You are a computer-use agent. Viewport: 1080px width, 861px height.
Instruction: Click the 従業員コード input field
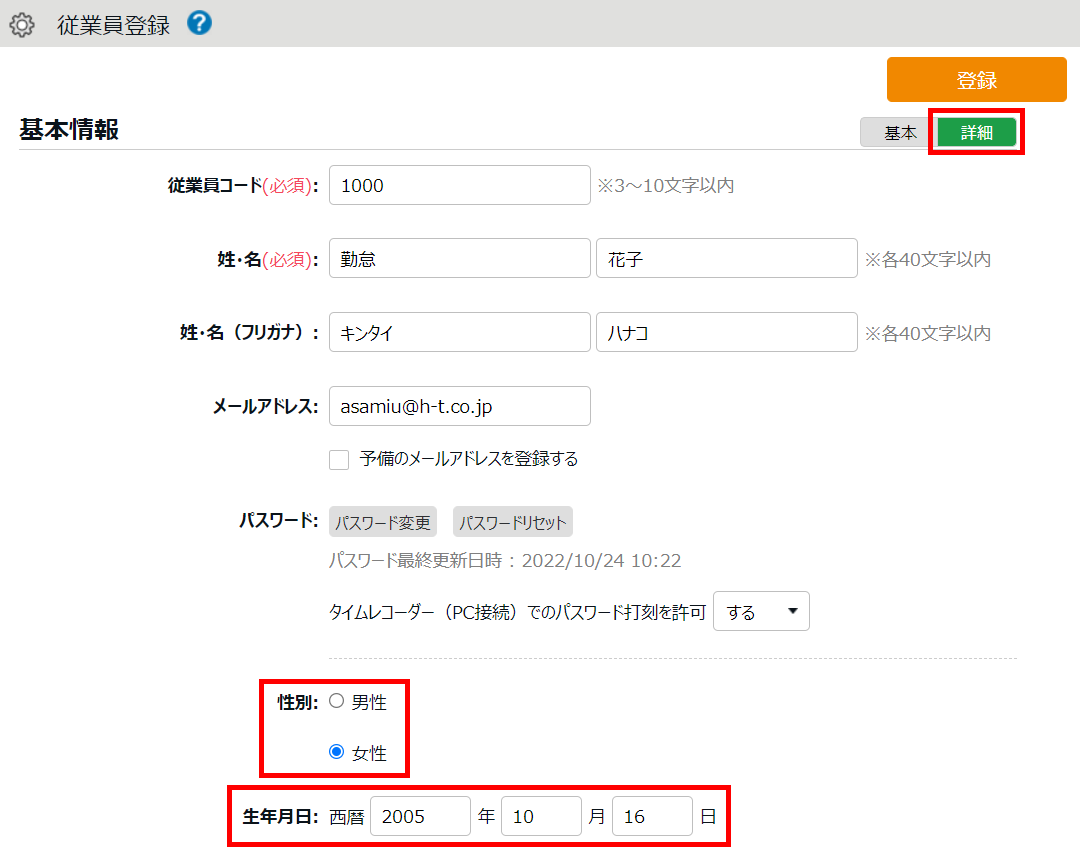[459, 185]
